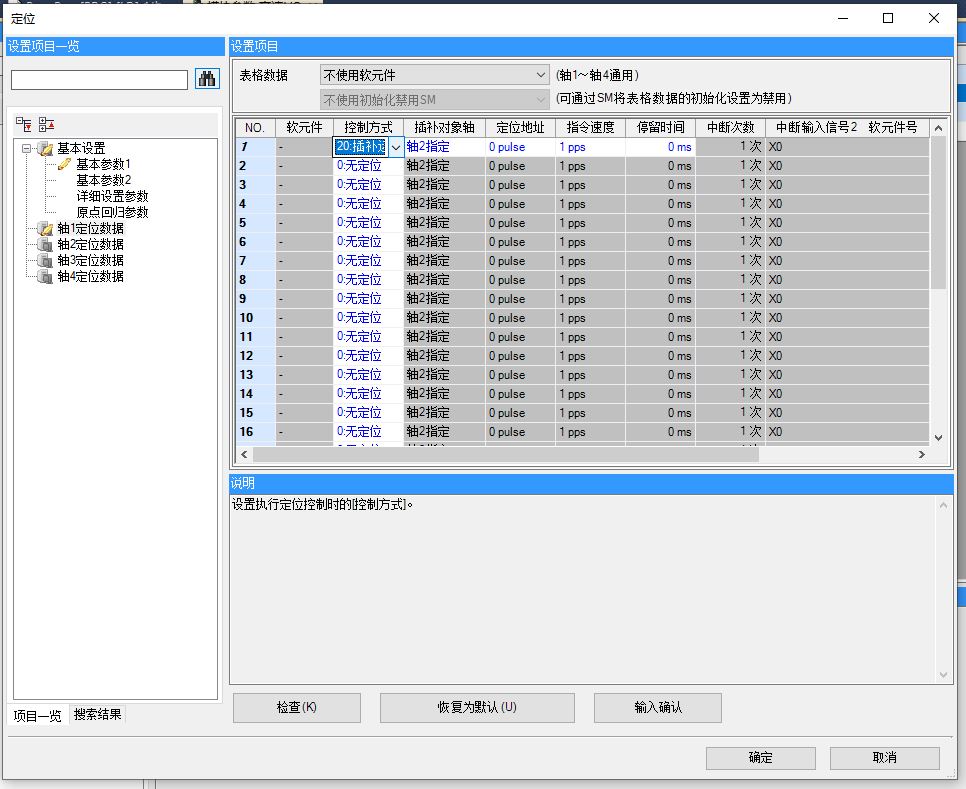Select 原点回归参数 in the tree

point(112,212)
